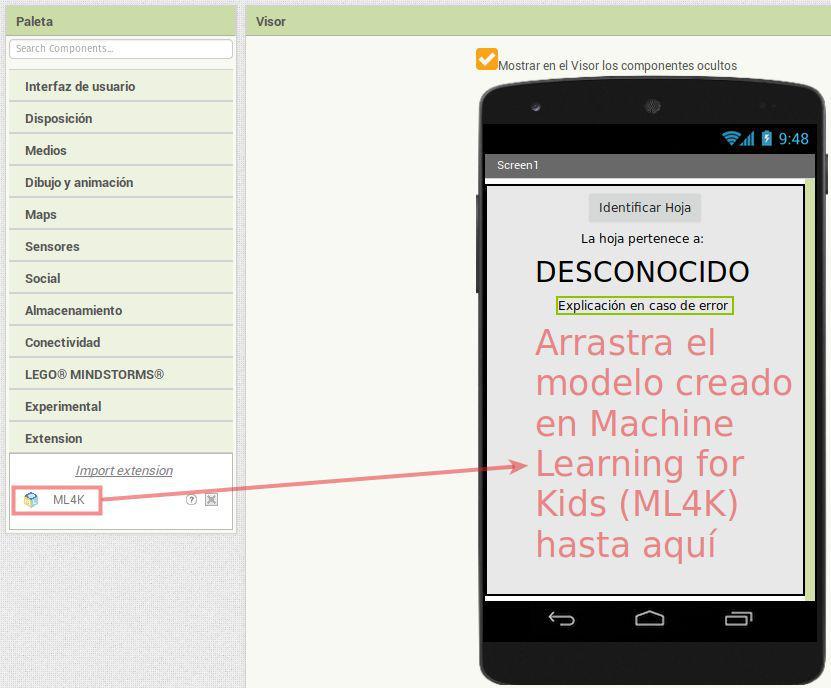Image resolution: width=831 pixels, height=688 pixels.
Task: Expand the Maps palette section
Action: (x=121, y=214)
